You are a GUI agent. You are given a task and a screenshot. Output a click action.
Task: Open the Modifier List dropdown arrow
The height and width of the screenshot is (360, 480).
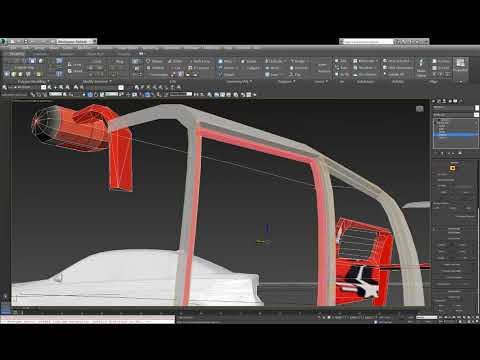(x=476, y=114)
